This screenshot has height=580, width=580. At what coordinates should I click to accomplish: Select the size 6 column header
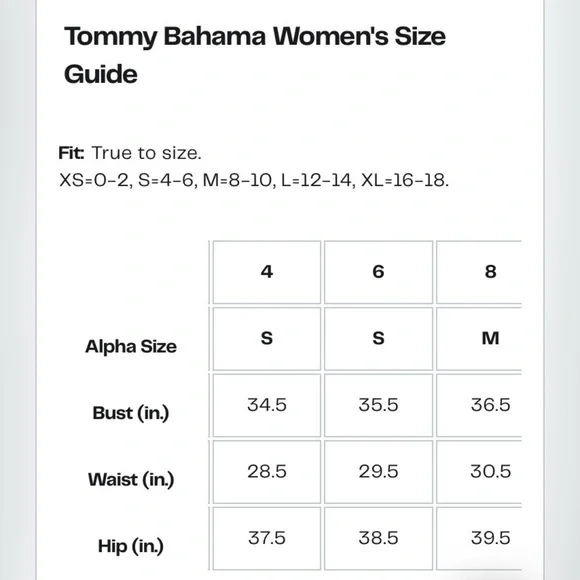click(378, 272)
